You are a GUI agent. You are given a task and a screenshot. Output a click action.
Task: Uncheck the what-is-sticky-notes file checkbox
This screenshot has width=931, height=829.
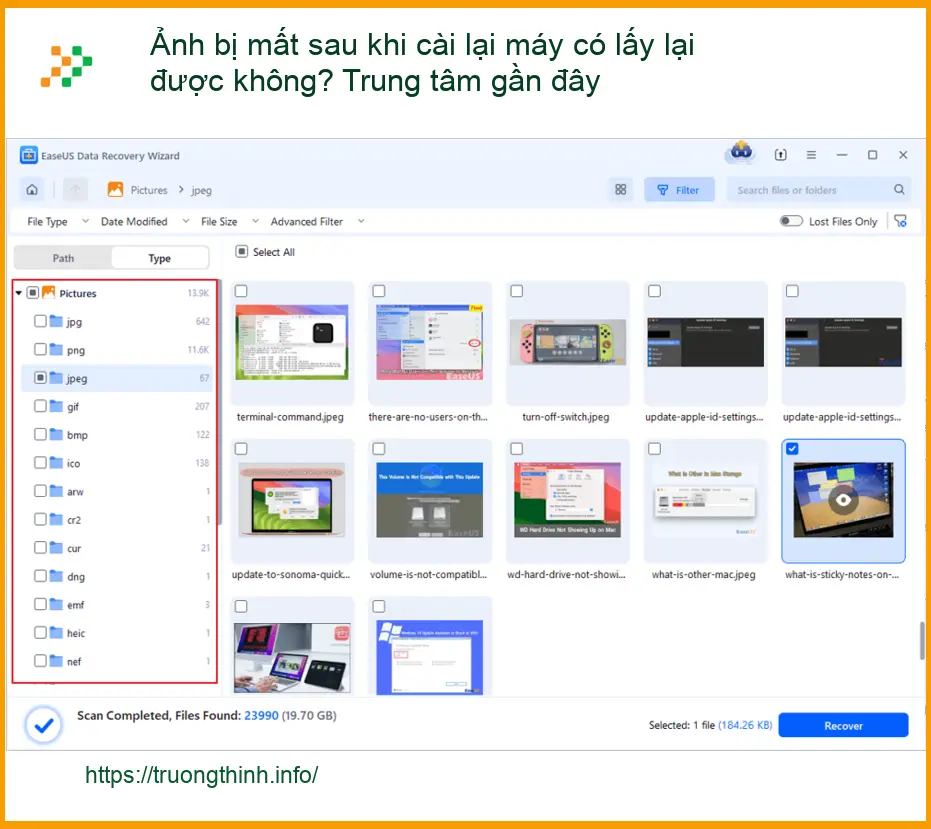point(792,448)
